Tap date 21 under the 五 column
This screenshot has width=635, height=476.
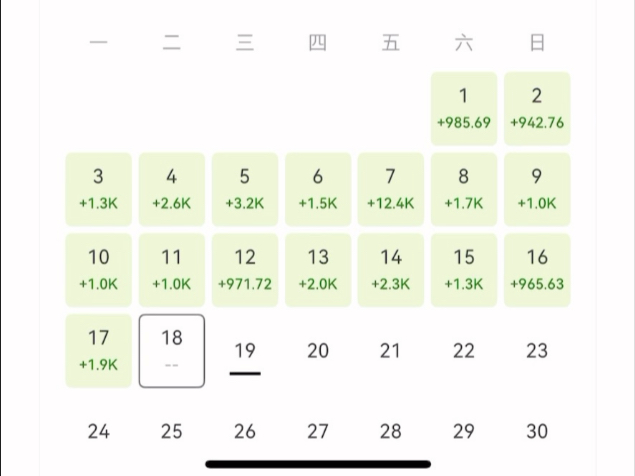(391, 351)
